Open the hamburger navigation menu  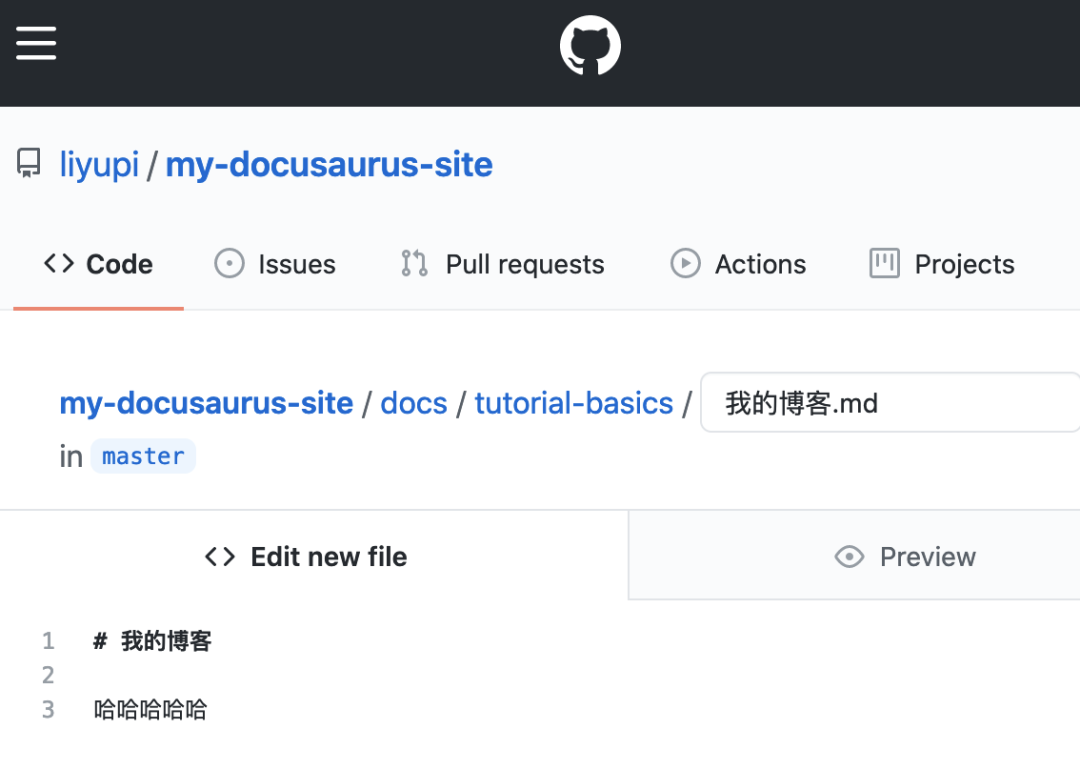36,43
